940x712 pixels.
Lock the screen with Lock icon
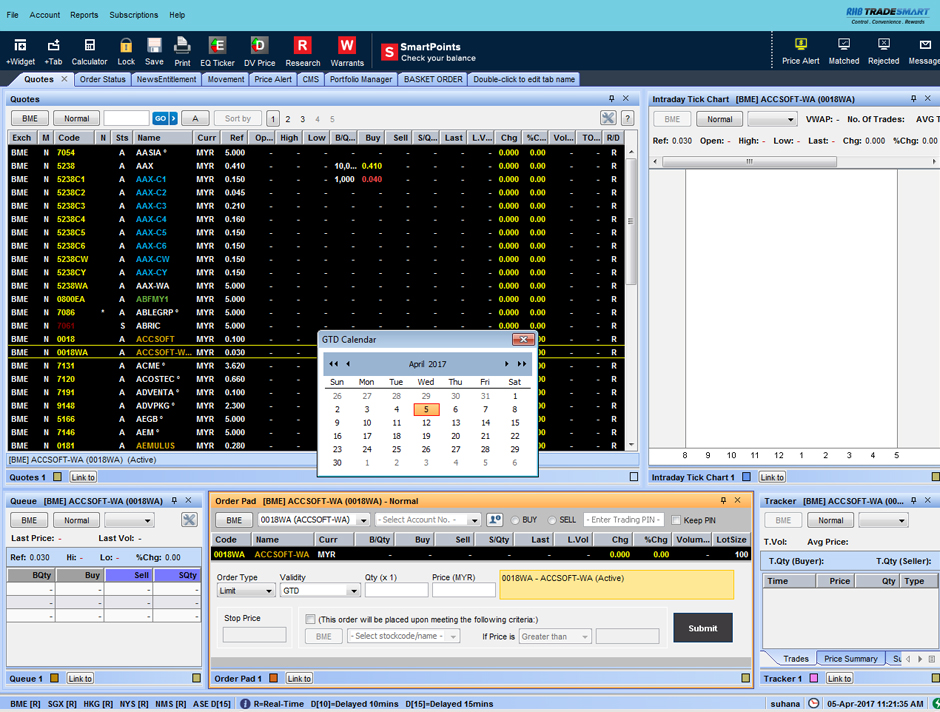[126, 52]
